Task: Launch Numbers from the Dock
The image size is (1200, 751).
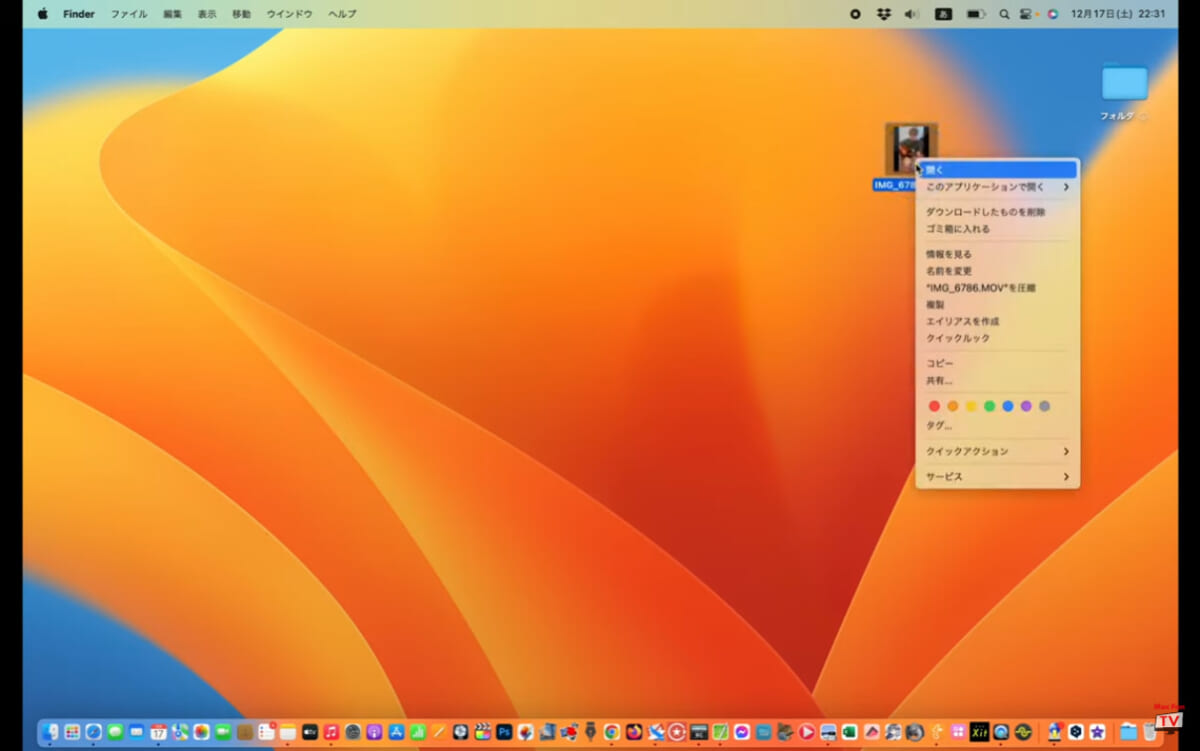Action: (x=417, y=732)
